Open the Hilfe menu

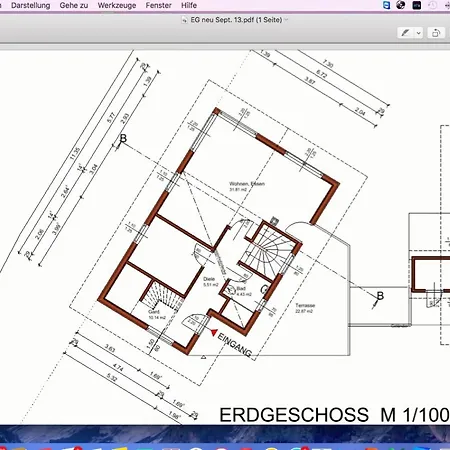[189, 5]
